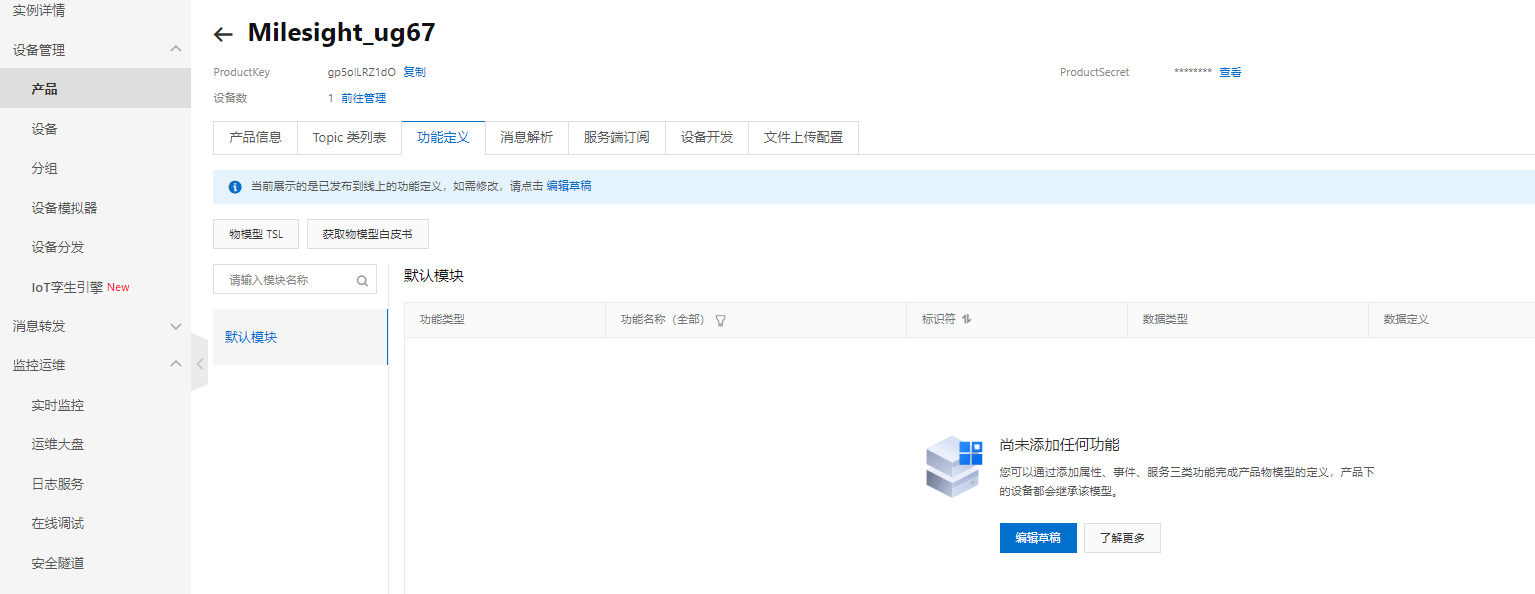Screen dimensions: 1535x594
Task: Click the ProductKey value gp5oILRZ1dO
Action: tap(362, 72)
